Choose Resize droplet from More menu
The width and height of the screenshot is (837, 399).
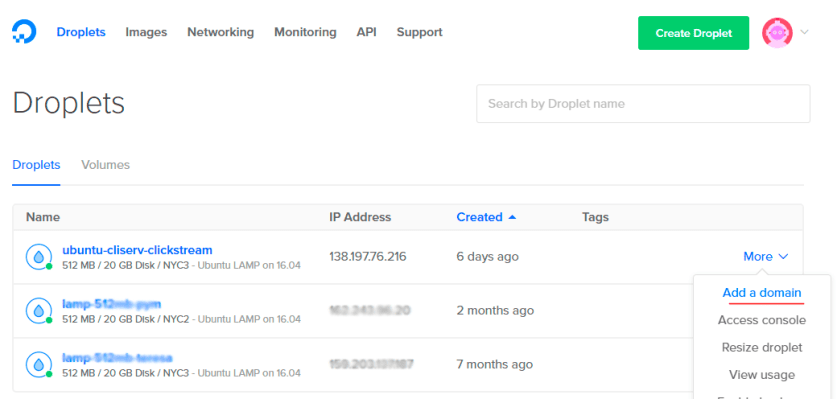(x=762, y=348)
